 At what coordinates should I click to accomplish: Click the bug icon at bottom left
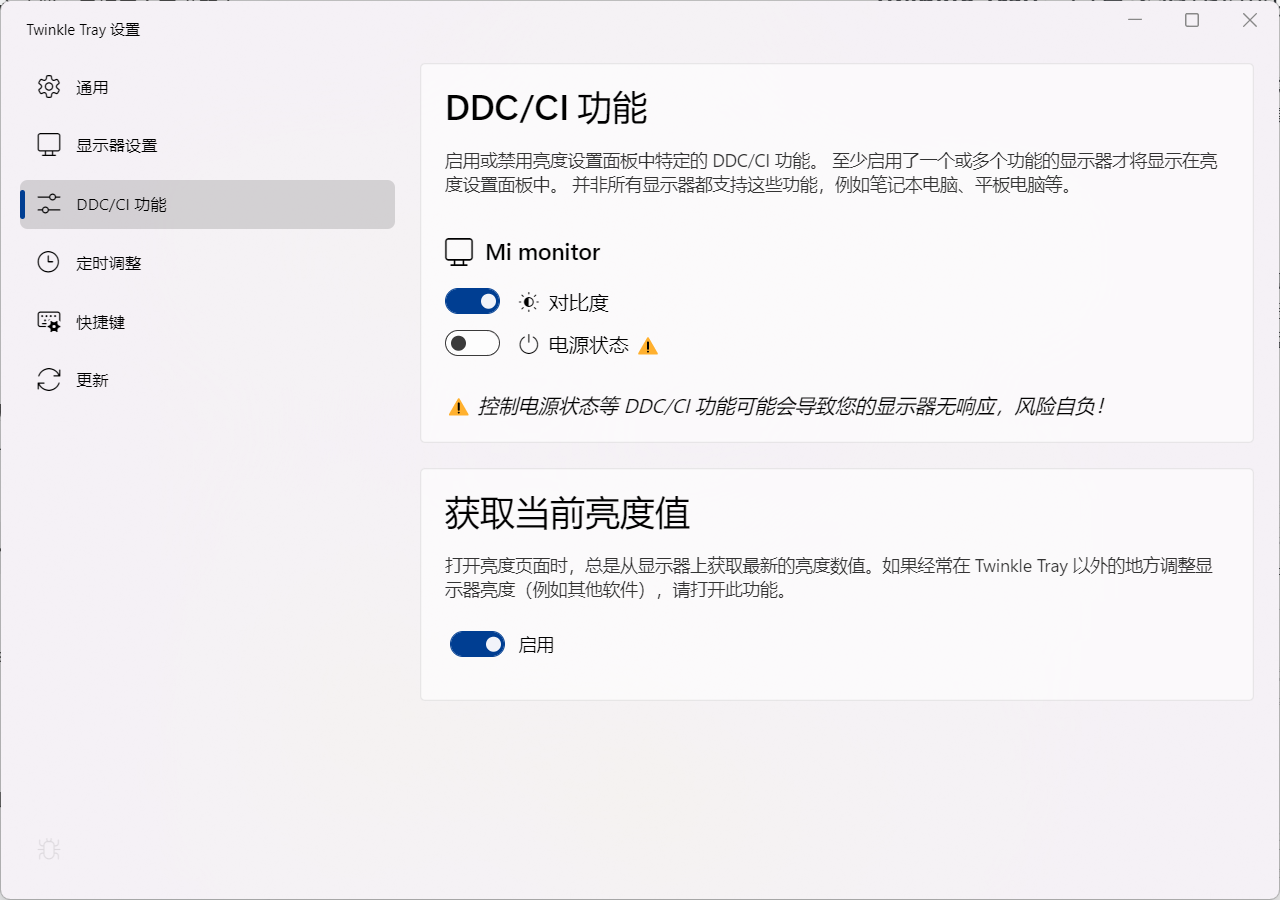47,849
